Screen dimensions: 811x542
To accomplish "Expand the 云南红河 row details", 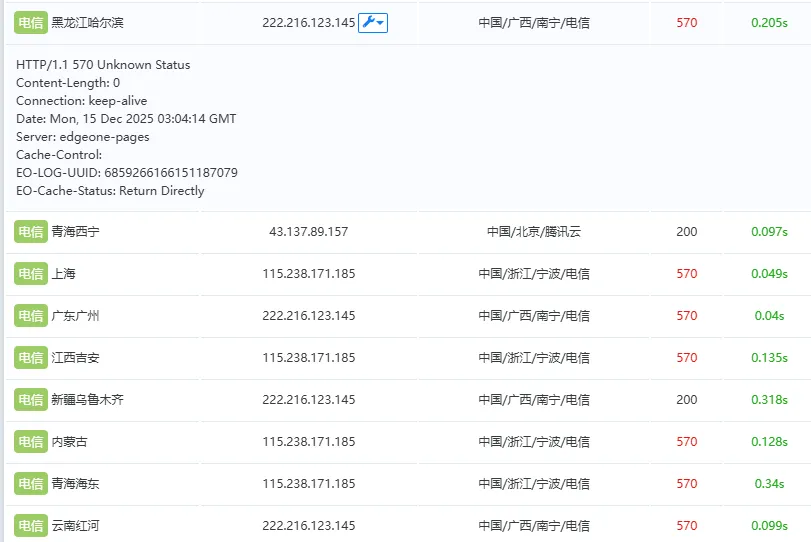I will click(76, 526).
